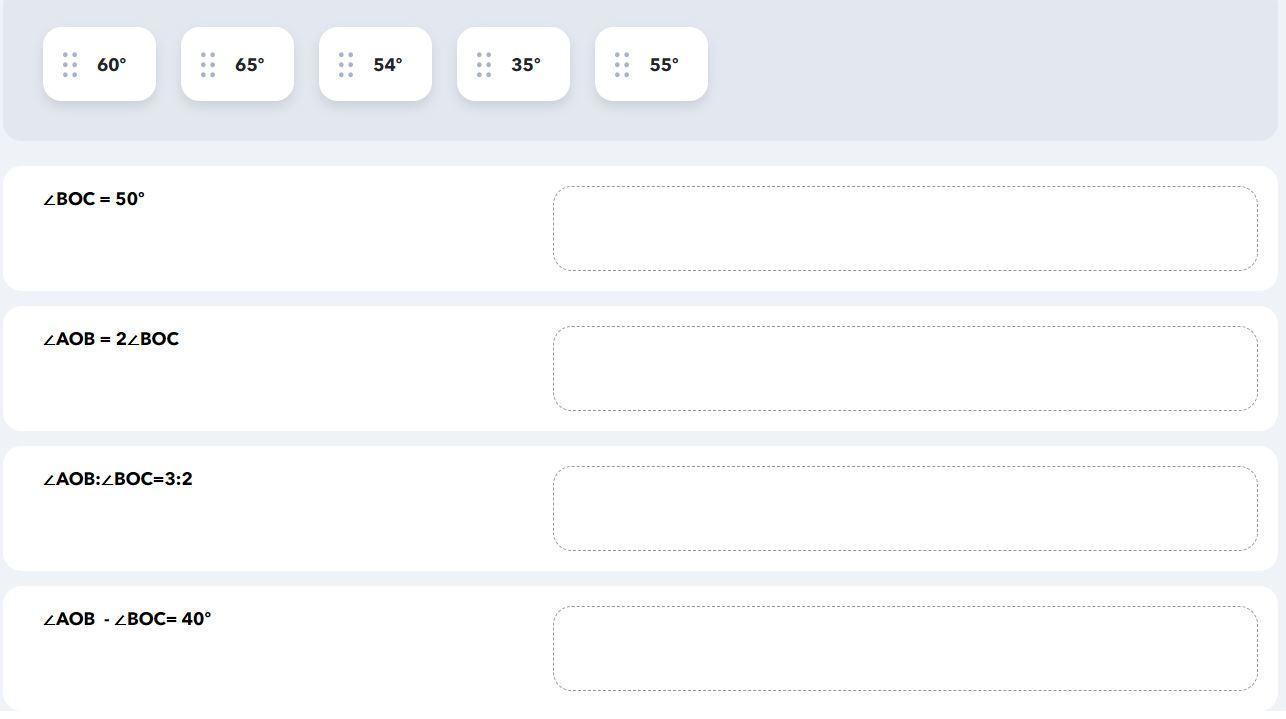Click the ∠AOB = 2∠BOC condition text

(111, 339)
